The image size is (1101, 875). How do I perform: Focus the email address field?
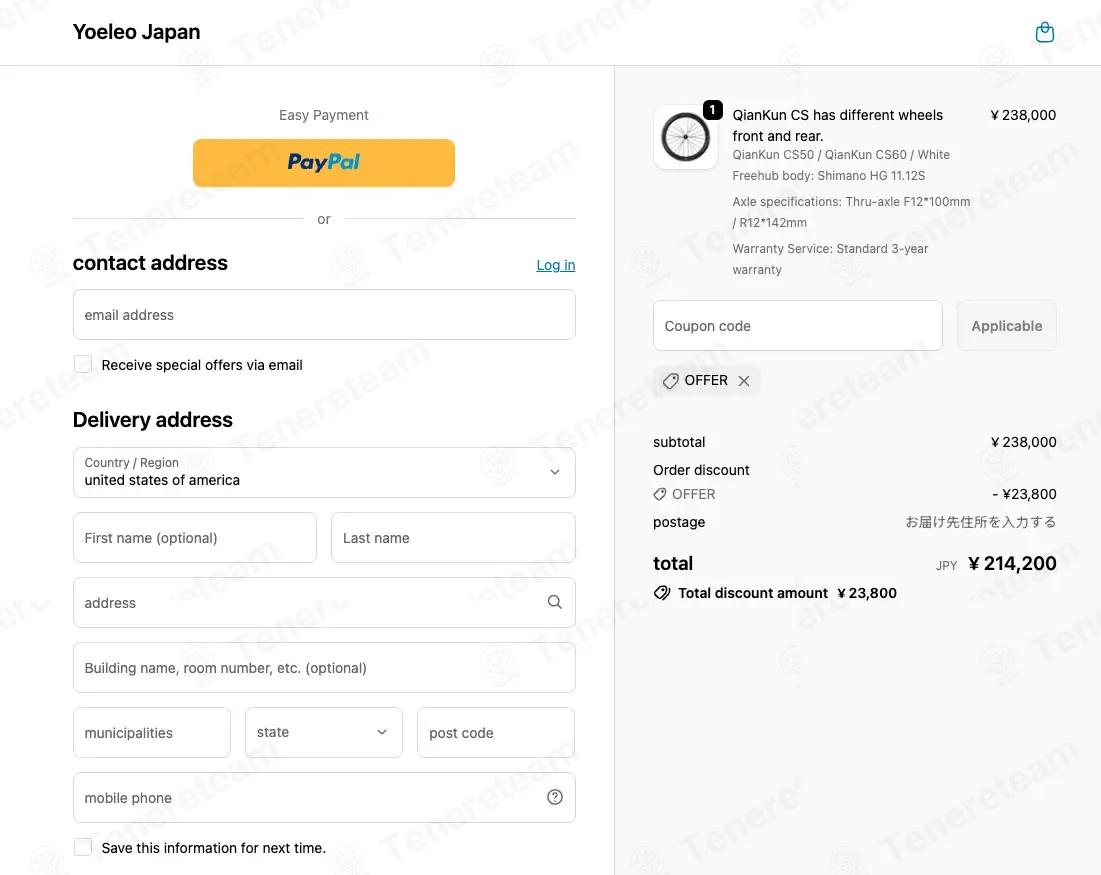pyautogui.click(x=324, y=315)
